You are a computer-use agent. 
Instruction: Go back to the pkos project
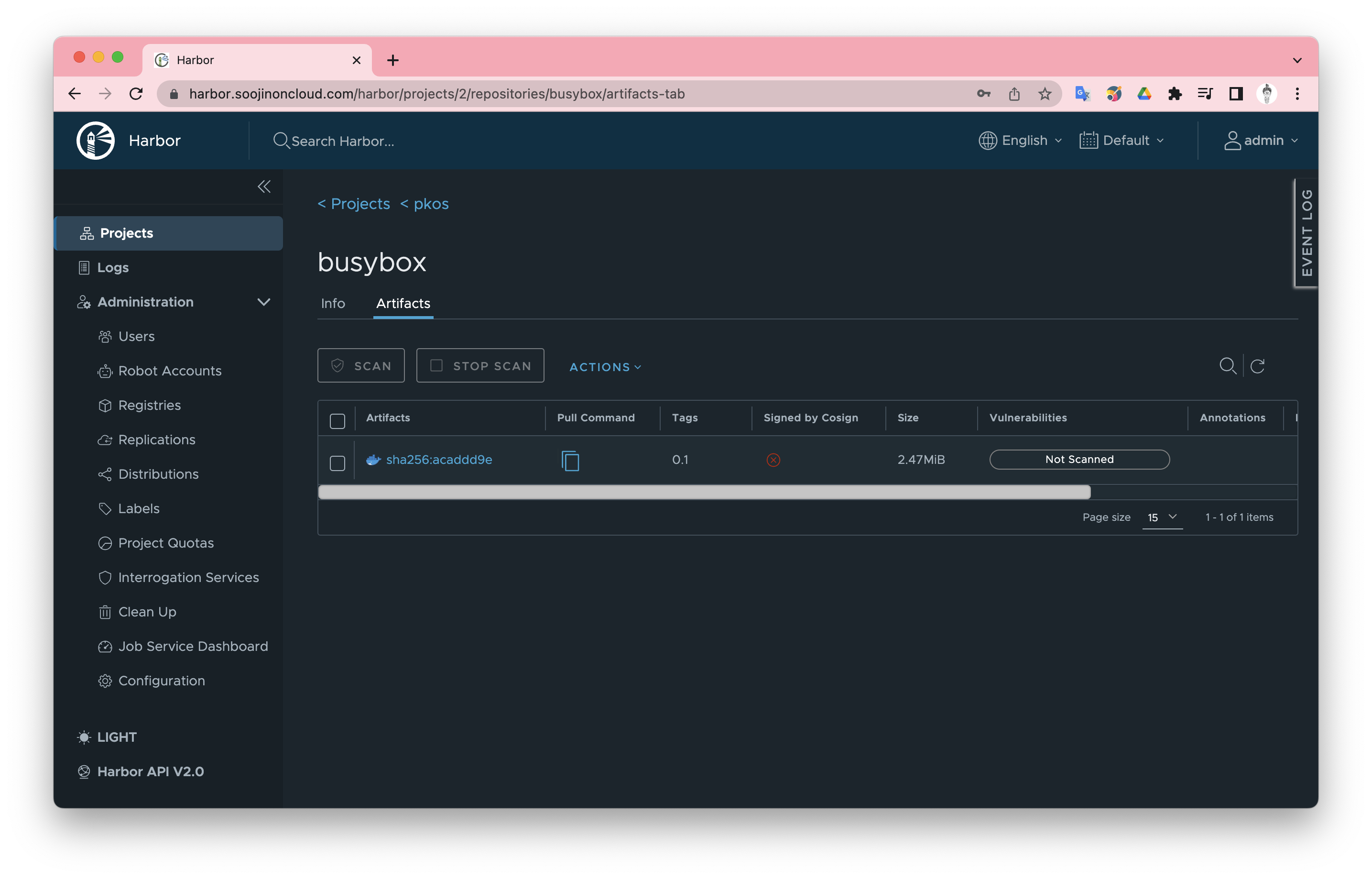pos(425,204)
